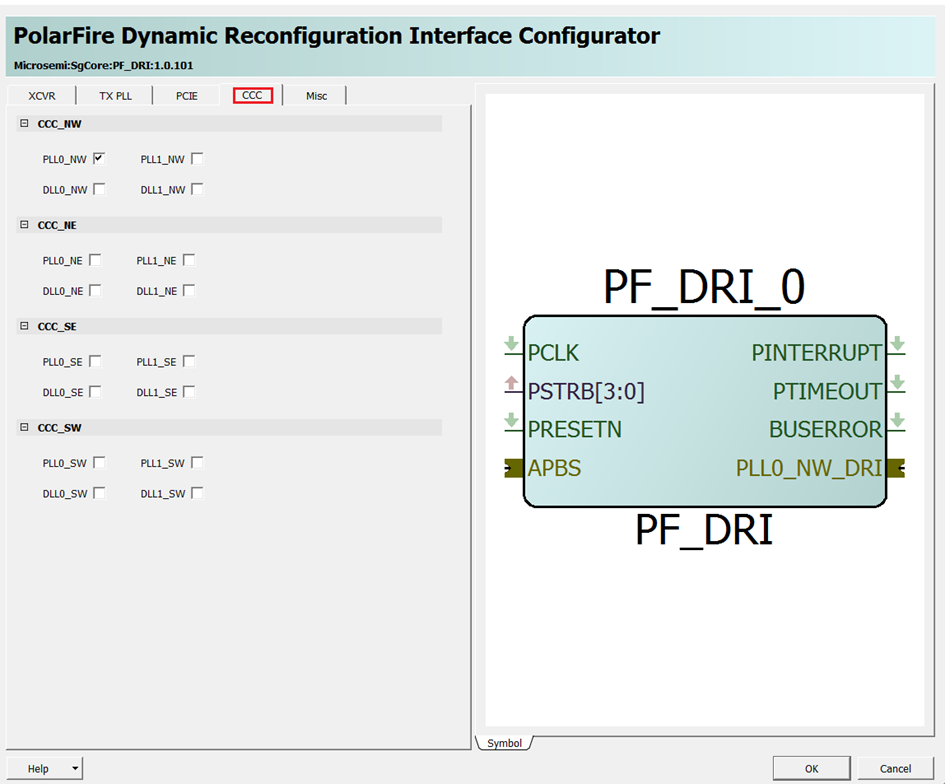Select the APBS bus interface connector
This screenshot has width=945, height=784.
(x=513, y=468)
